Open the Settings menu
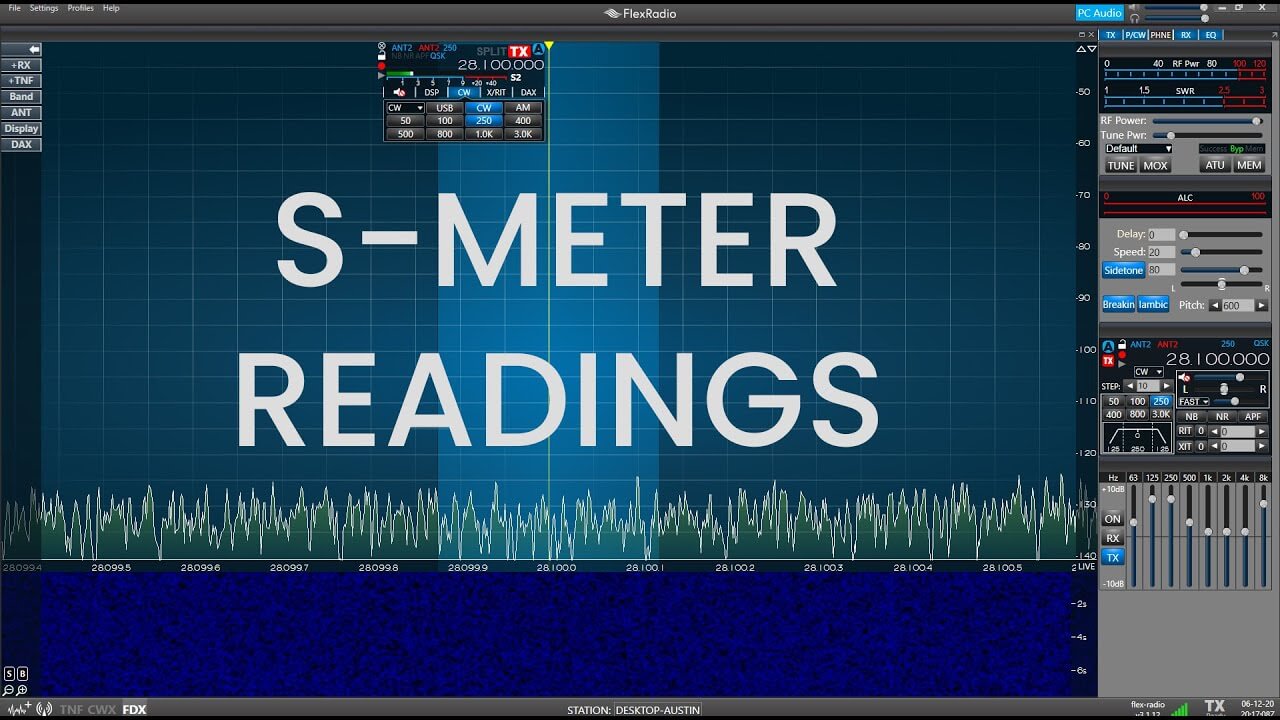Viewport: 1280px width, 720px height. point(43,7)
